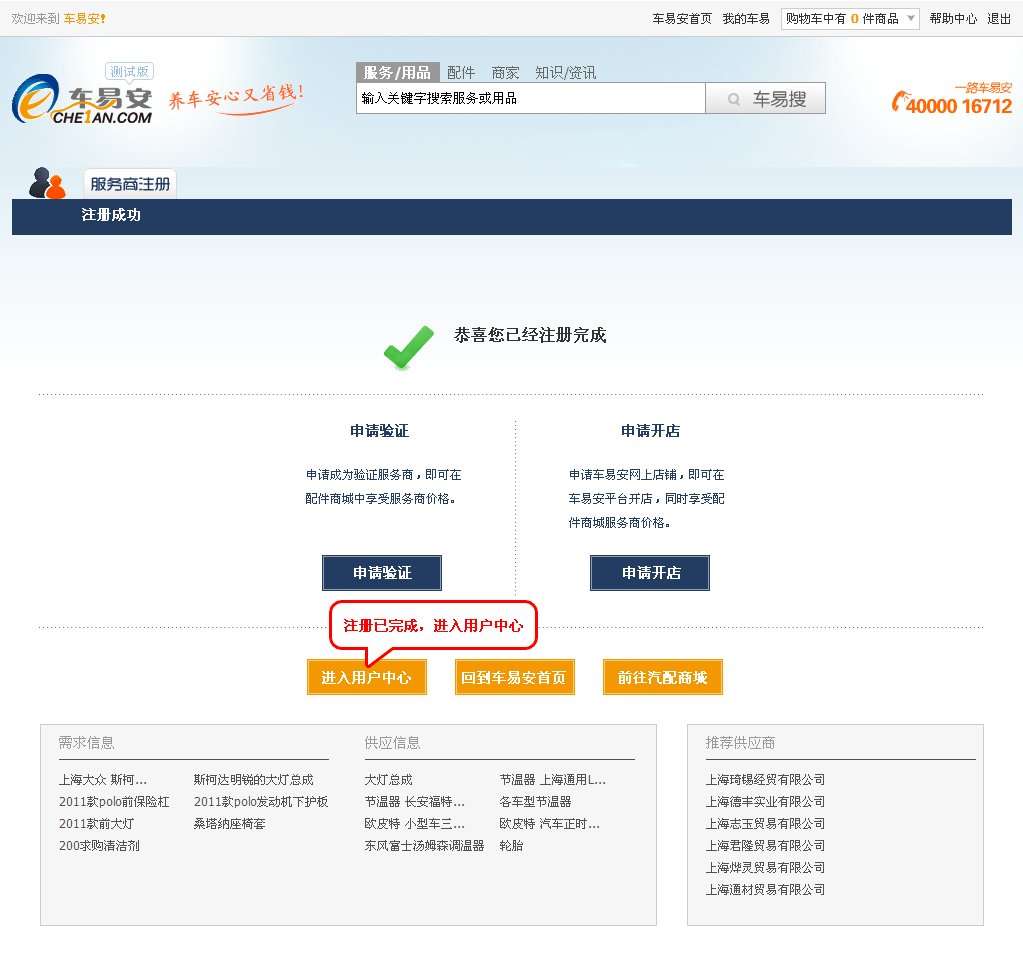Click the 恭喜您已经注册完成 message
The image size is (1023, 978).
pyautogui.click(x=530, y=335)
